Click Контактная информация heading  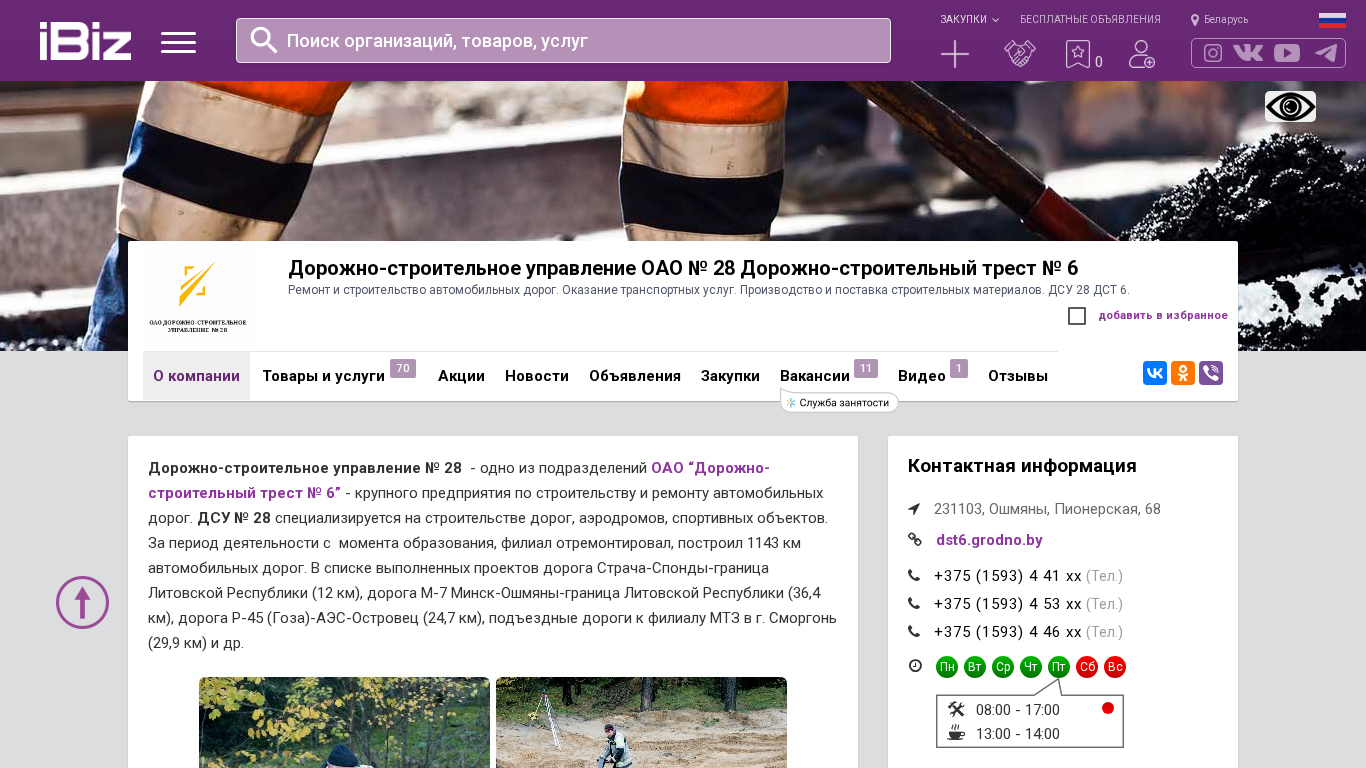tap(1022, 466)
